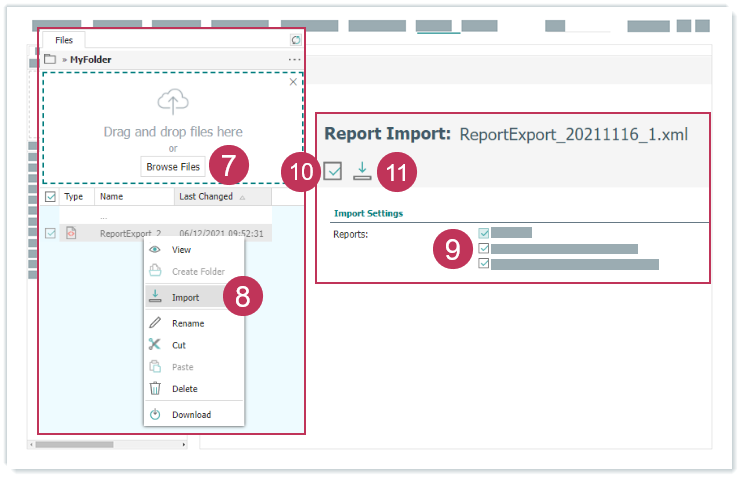Toggle the select-all checkbox in file list header
742x479 pixels.
coord(50,198)
